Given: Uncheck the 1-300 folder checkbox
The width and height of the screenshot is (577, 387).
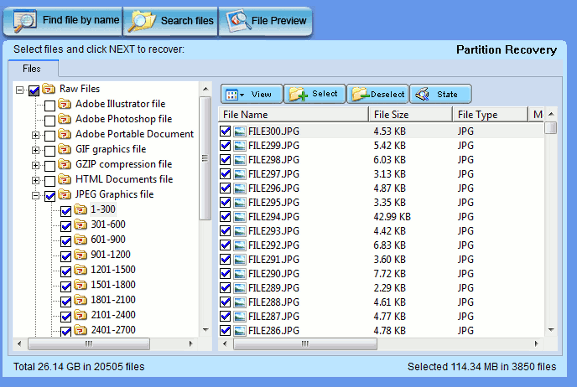Looking at the screenshot, I should point(66,211).
